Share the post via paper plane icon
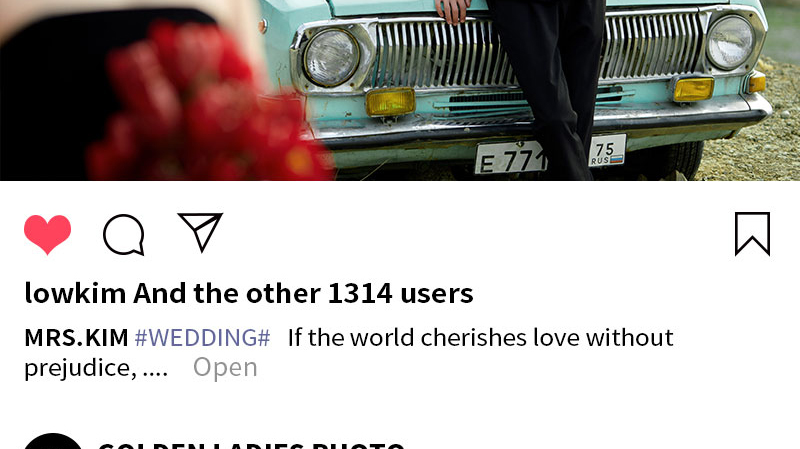The image size is (800, 449). tap(200, 232)
